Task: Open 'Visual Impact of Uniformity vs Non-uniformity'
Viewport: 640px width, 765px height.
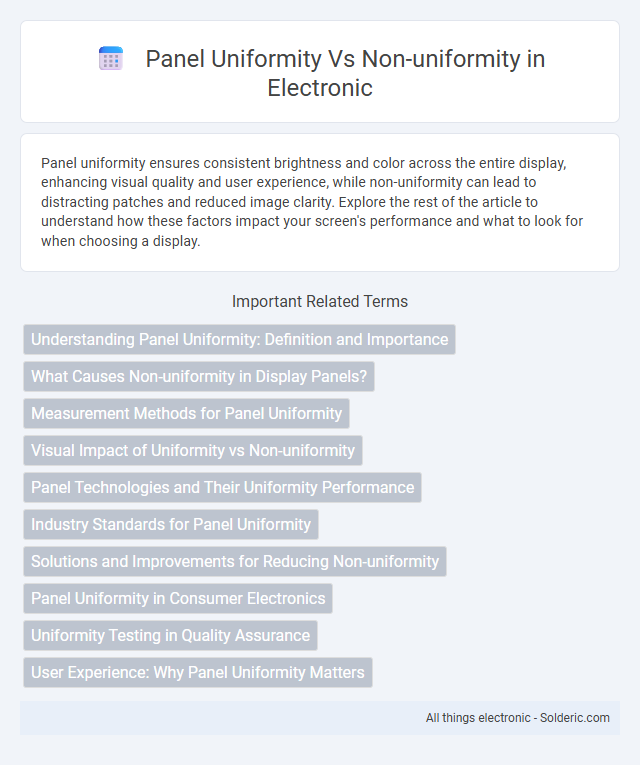Action: [x=193, y=450]
